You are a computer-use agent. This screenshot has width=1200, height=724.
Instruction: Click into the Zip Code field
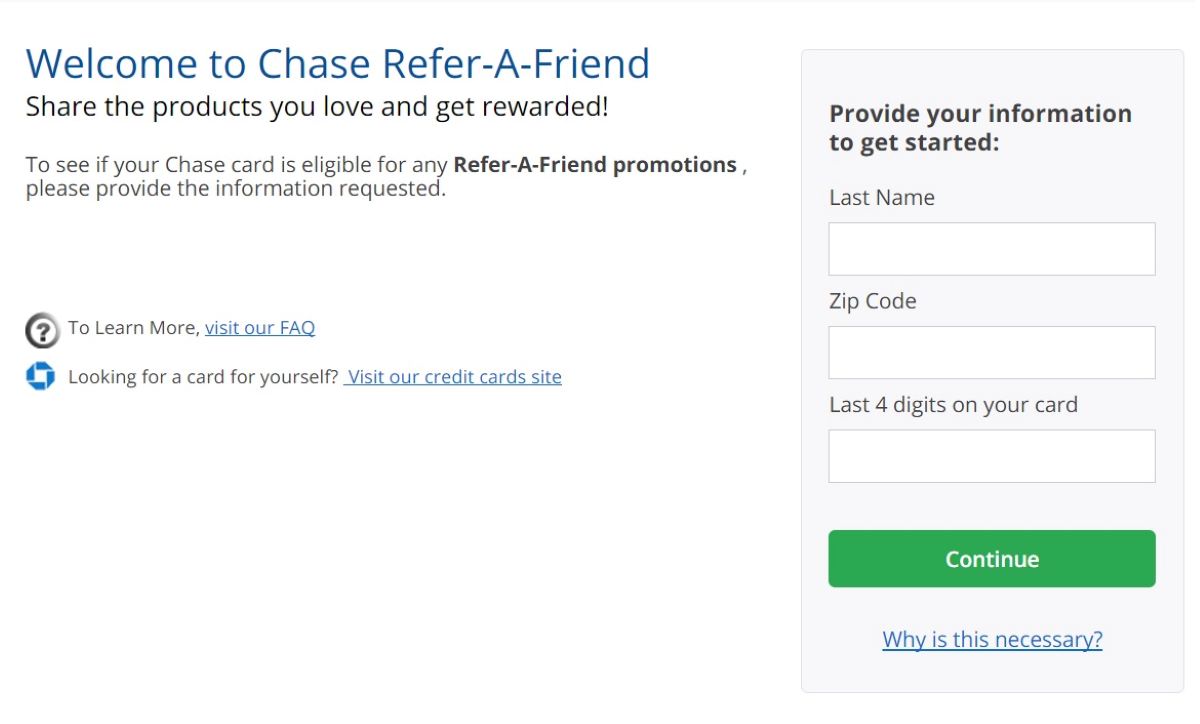[x=991, y=352]
